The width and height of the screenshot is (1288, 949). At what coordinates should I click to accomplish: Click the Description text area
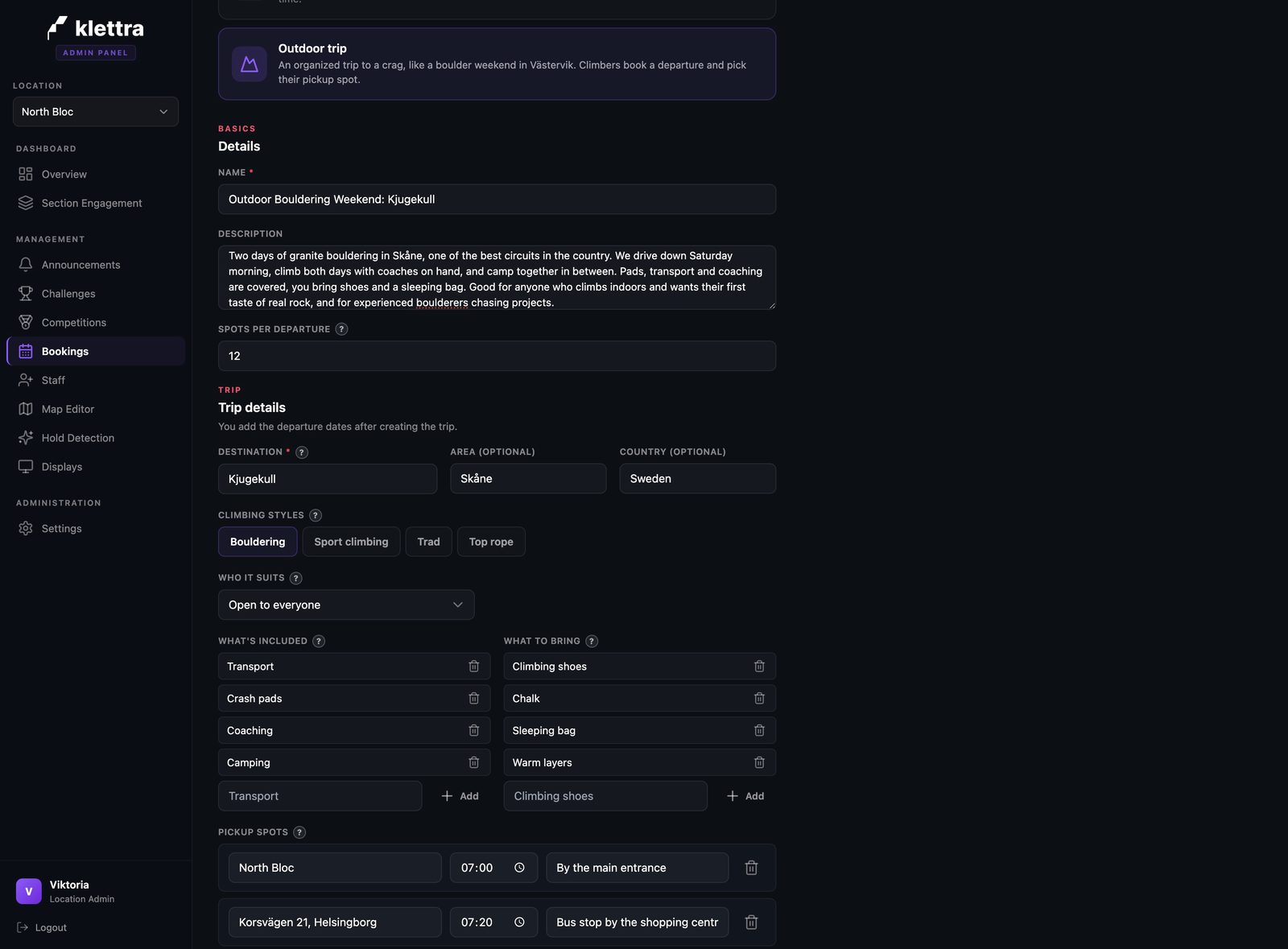(497, 278)
